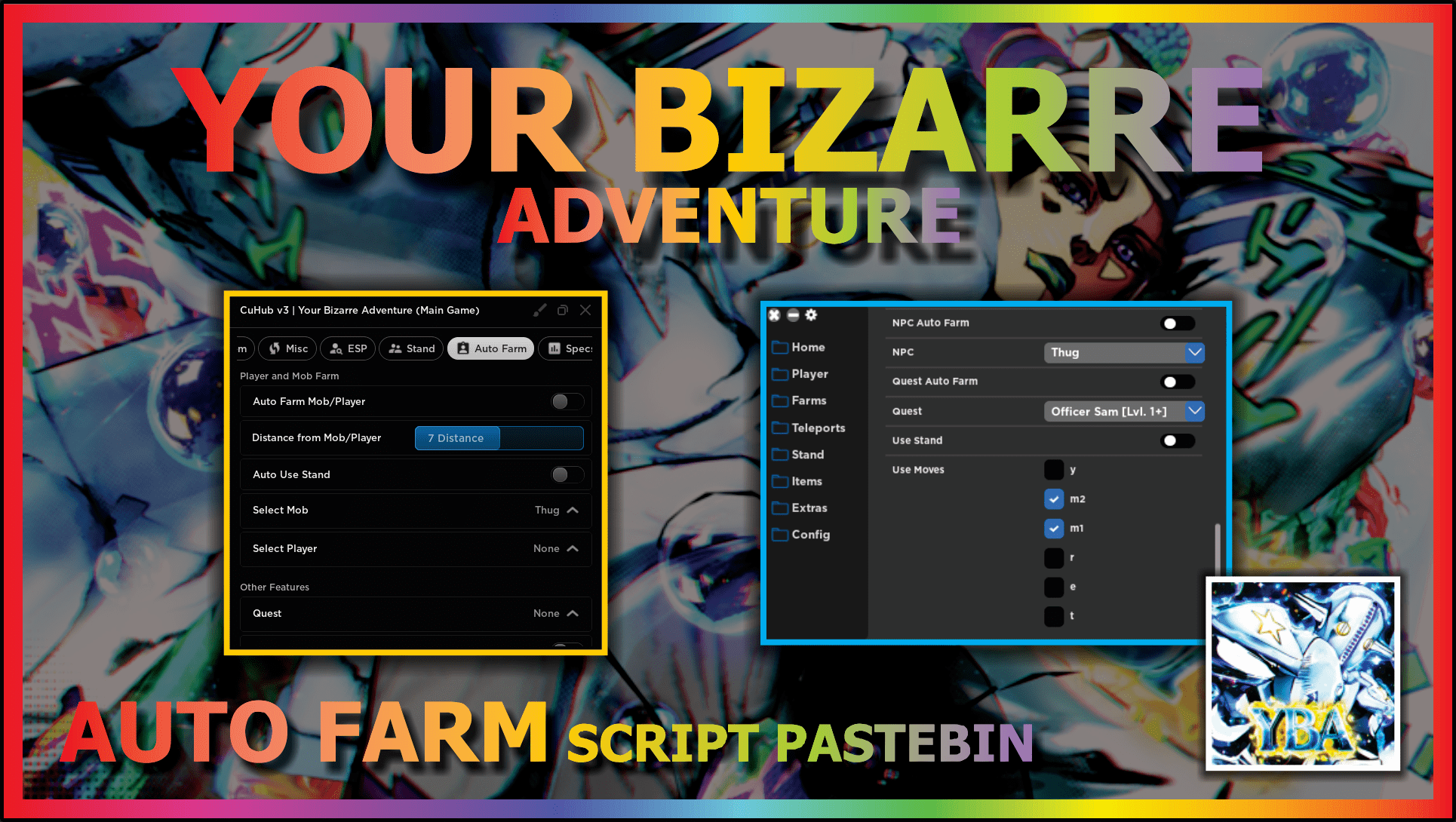Switch to the Auto Farm tab
1456x822 pixels.
[492, 348]
